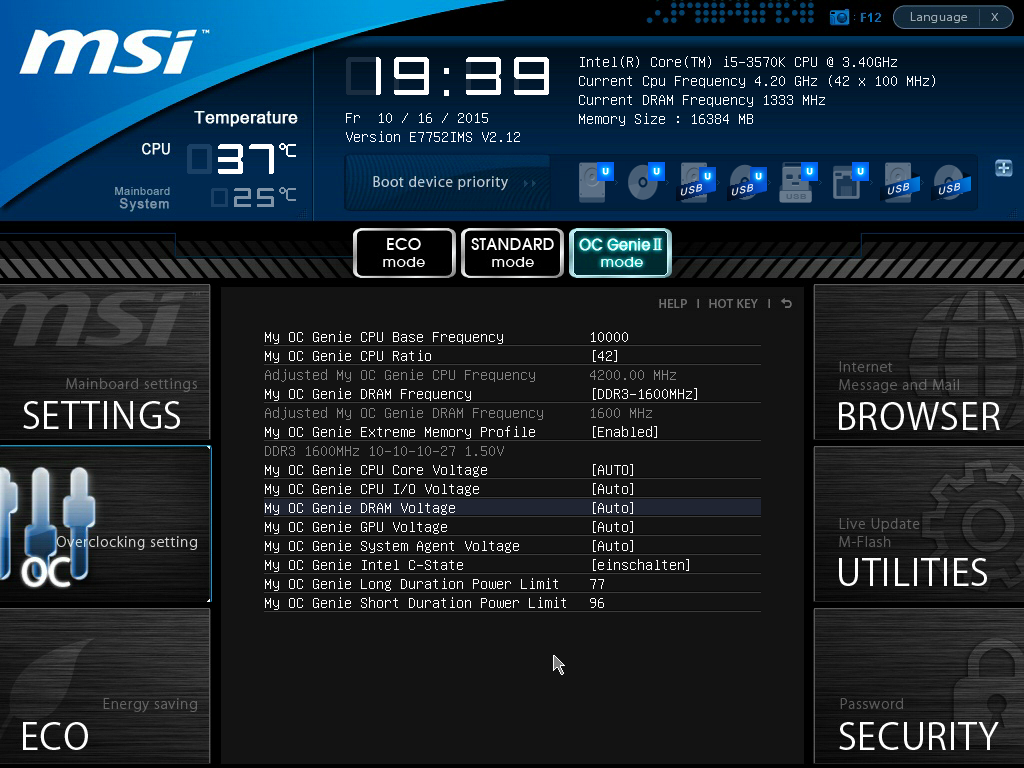Open Boot device priority
1024x768 pixels.
coord(448,182)
